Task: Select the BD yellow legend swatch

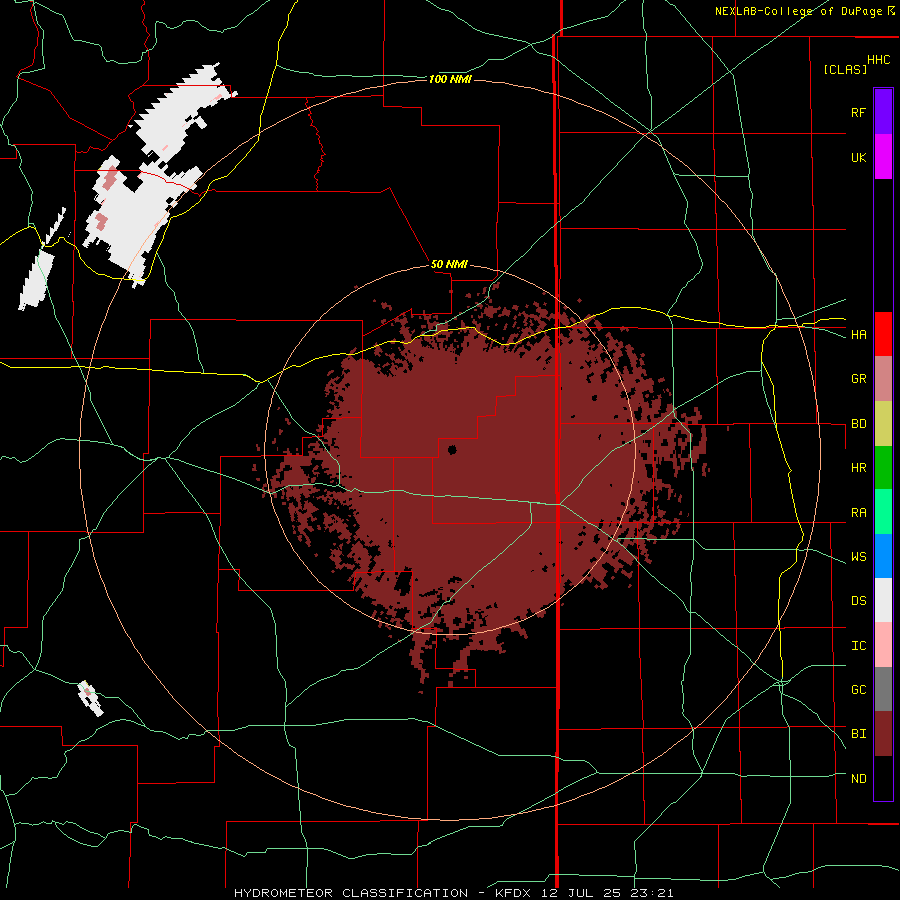Action: 883,424
